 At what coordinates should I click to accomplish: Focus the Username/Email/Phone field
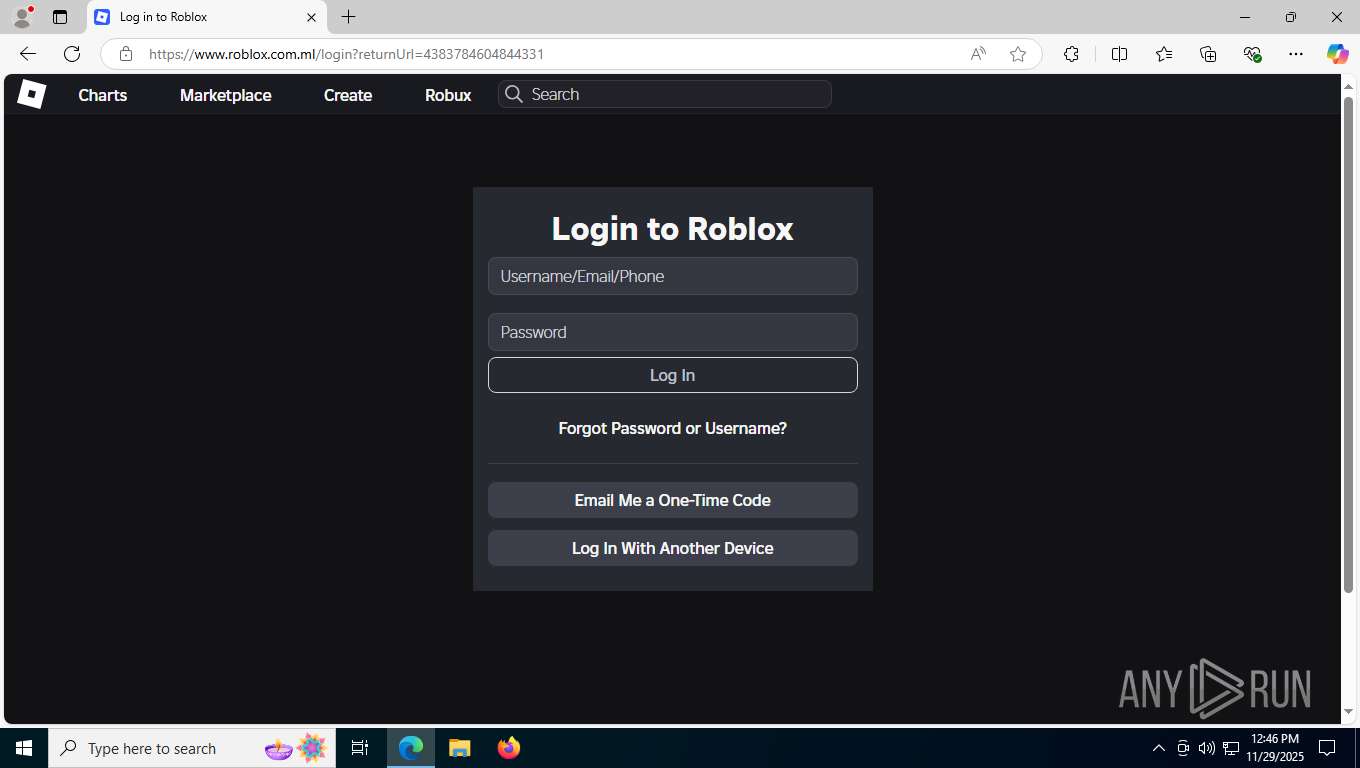tap(673, 276)
